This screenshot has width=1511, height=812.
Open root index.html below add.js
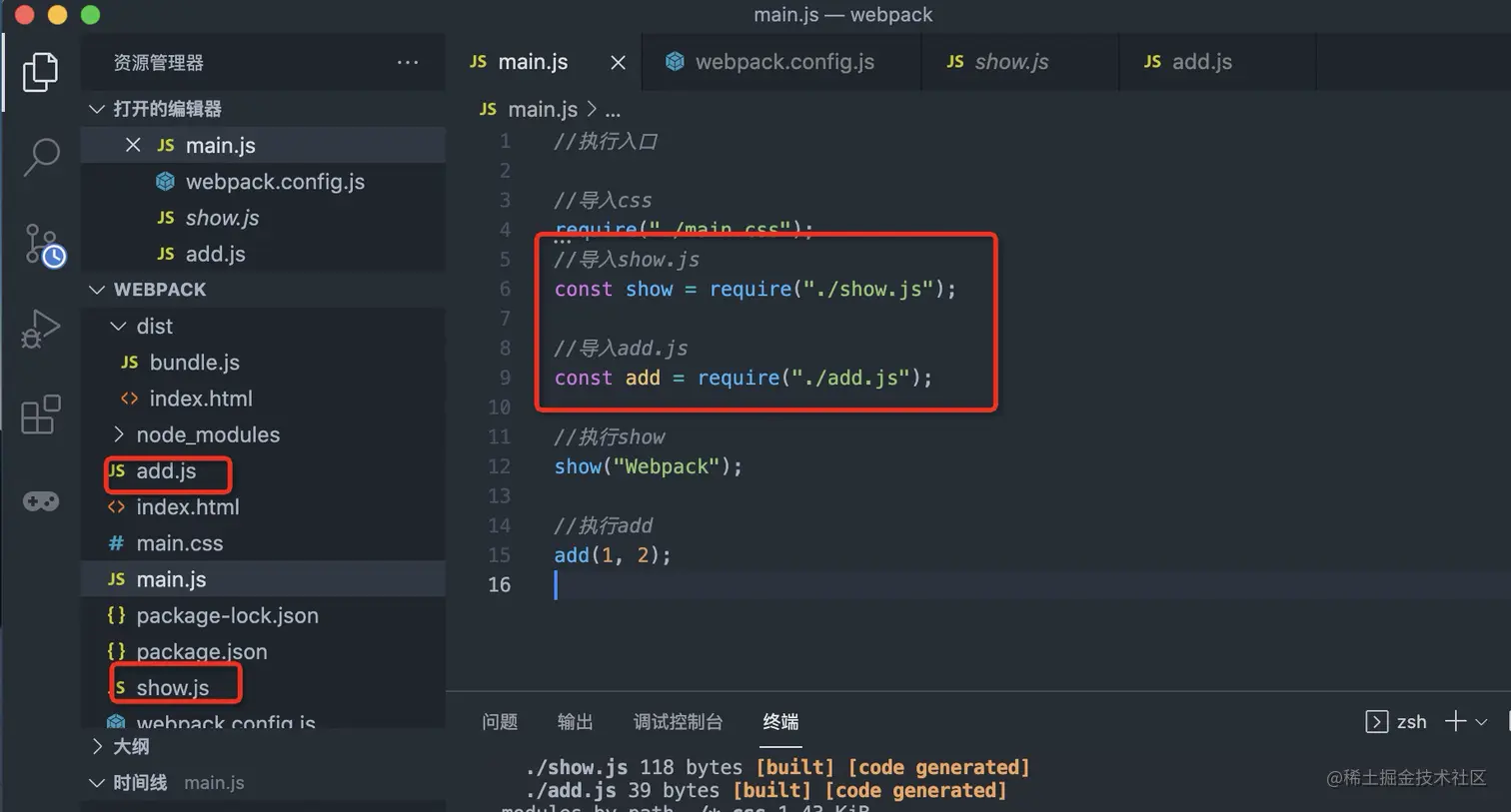pos(264,506)
